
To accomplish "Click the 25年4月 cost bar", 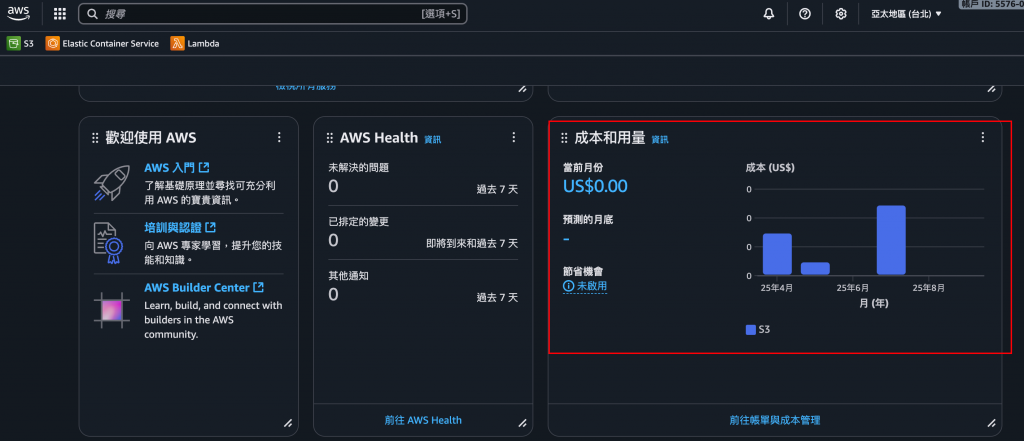I will (x=777, y=254).
